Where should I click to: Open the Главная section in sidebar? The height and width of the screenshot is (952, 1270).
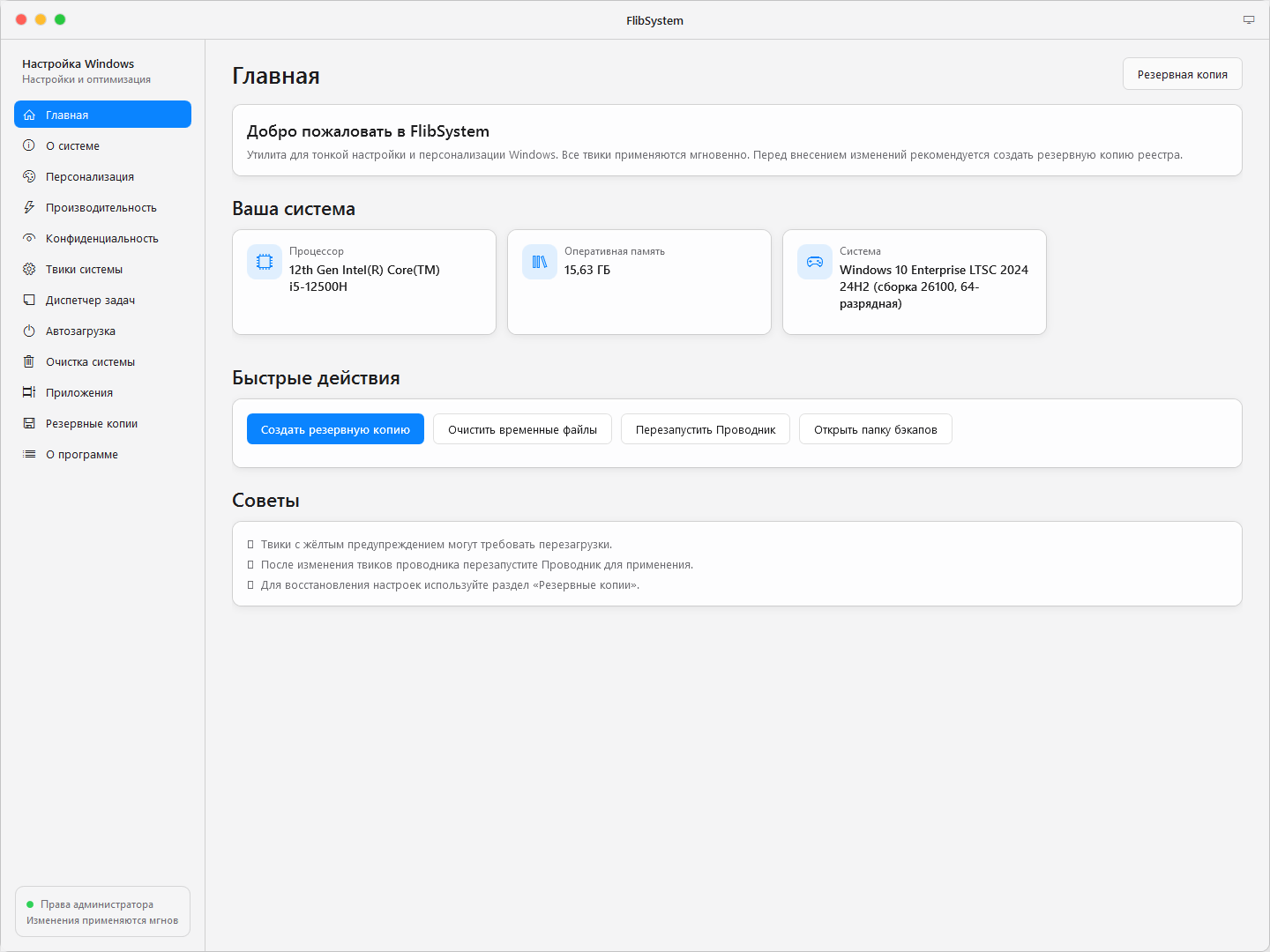coord(102,115)
